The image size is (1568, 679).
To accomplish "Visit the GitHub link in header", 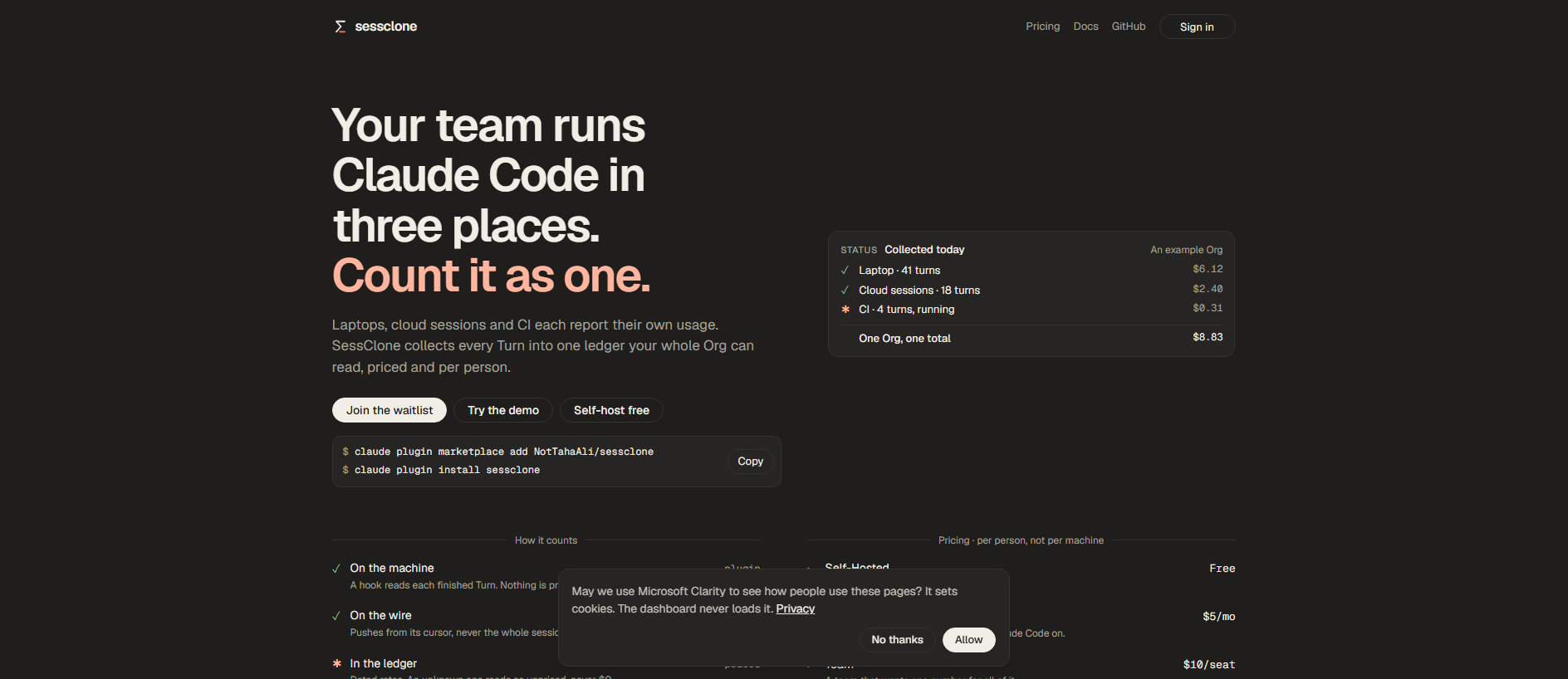I will point(1129,27).
